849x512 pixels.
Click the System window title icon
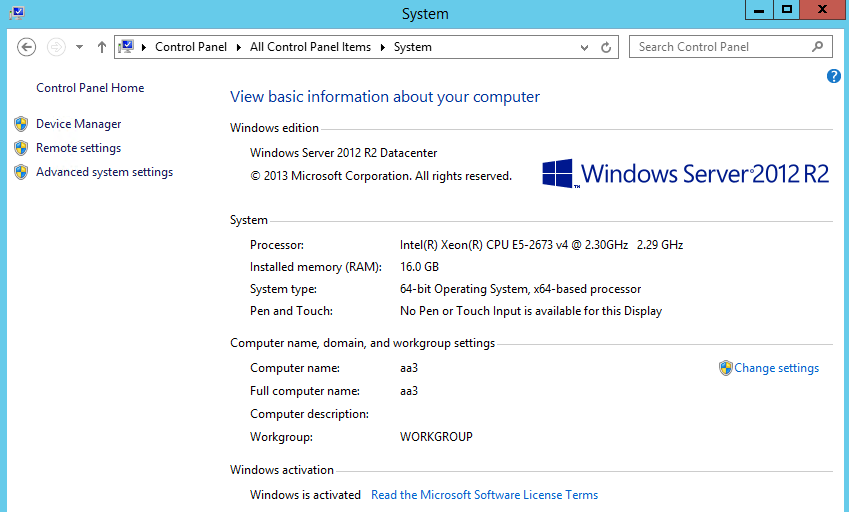point(17,12)
